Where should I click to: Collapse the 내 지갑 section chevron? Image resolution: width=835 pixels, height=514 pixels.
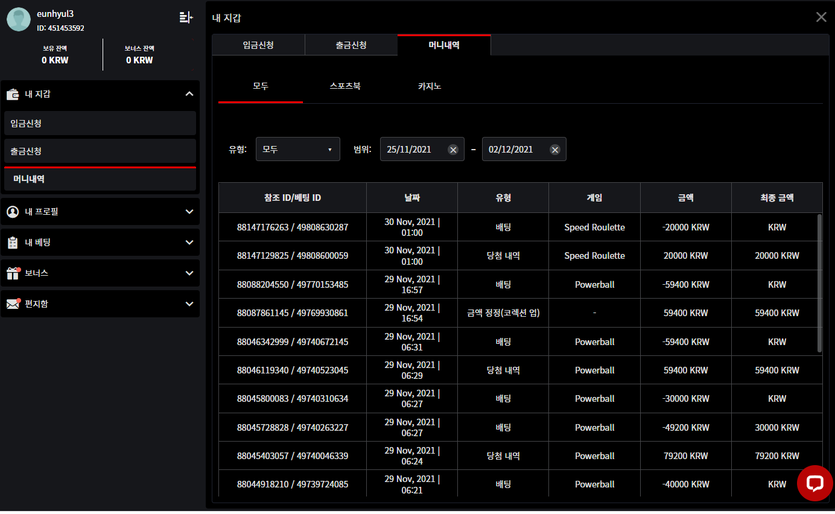tap(189, 94)
